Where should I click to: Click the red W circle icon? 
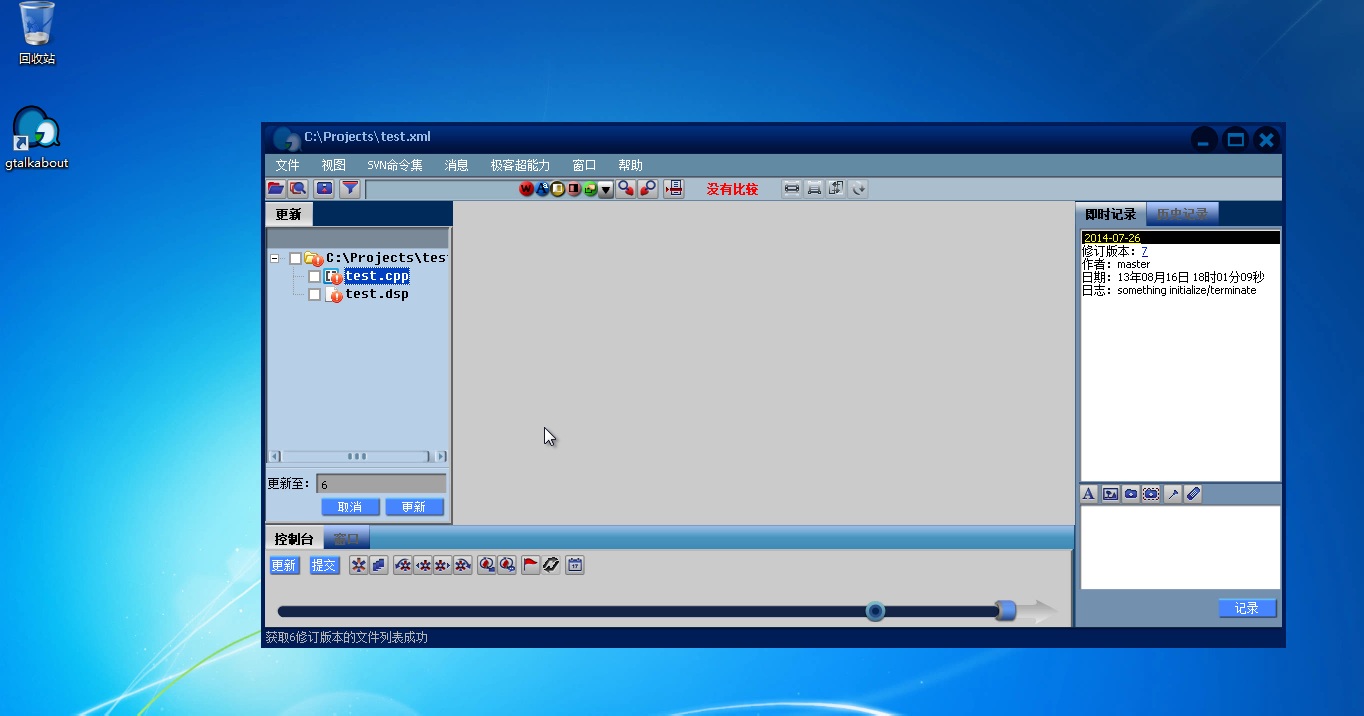[527, 189]
